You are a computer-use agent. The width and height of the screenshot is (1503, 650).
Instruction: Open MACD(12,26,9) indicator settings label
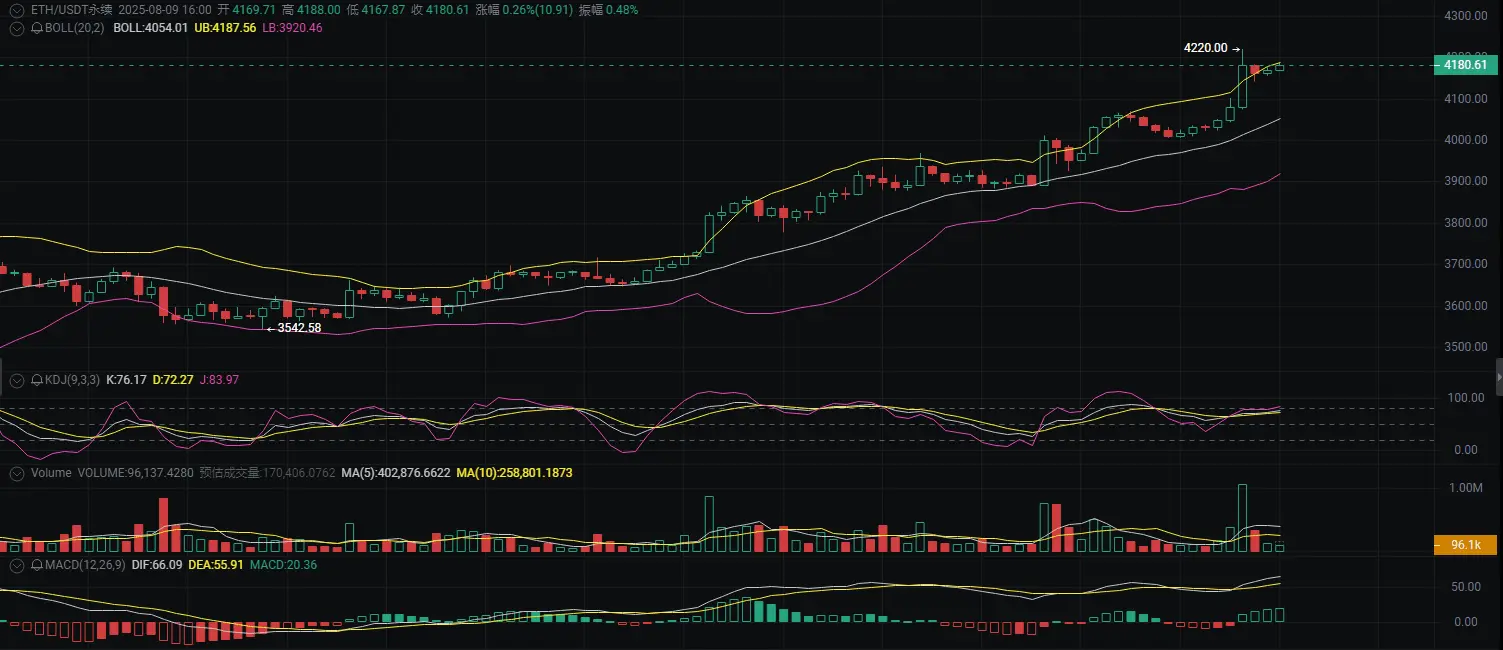86,565
